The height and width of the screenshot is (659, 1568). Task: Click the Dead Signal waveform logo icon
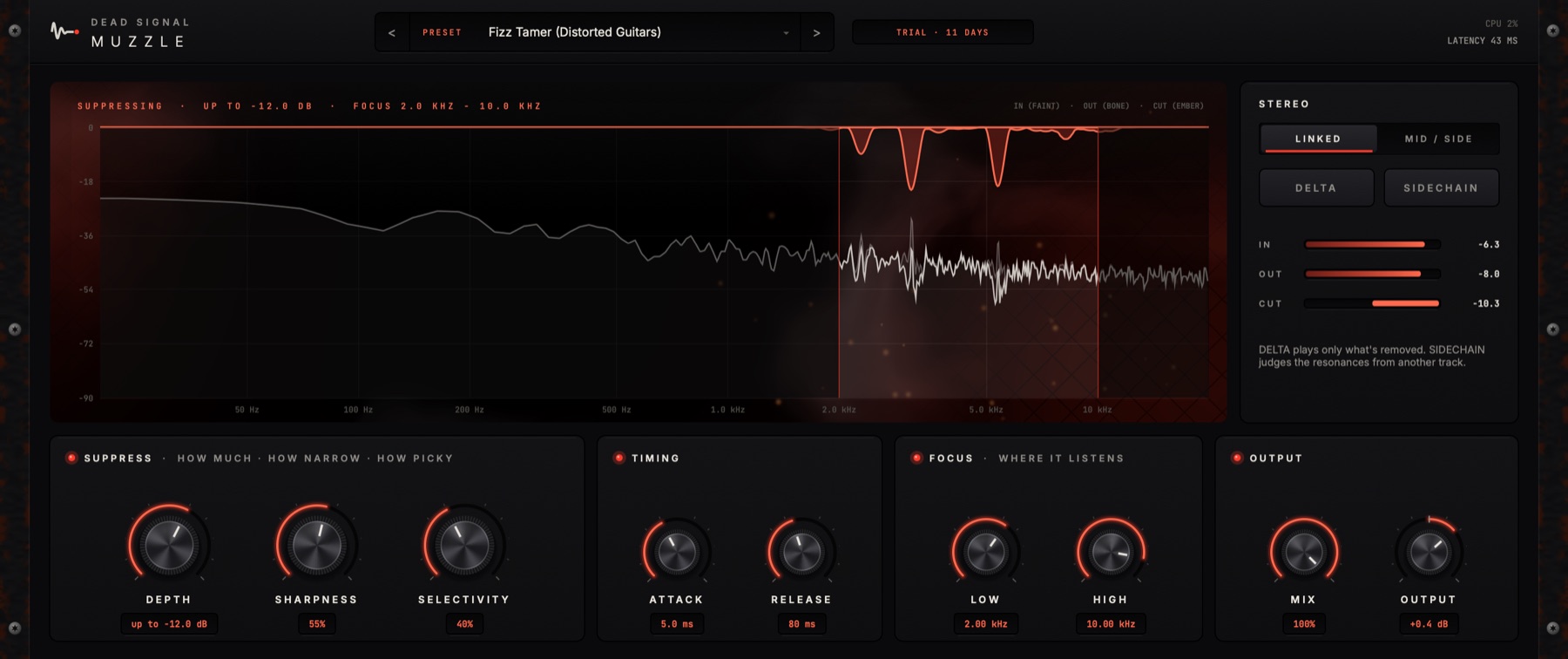tap(64, 32)
